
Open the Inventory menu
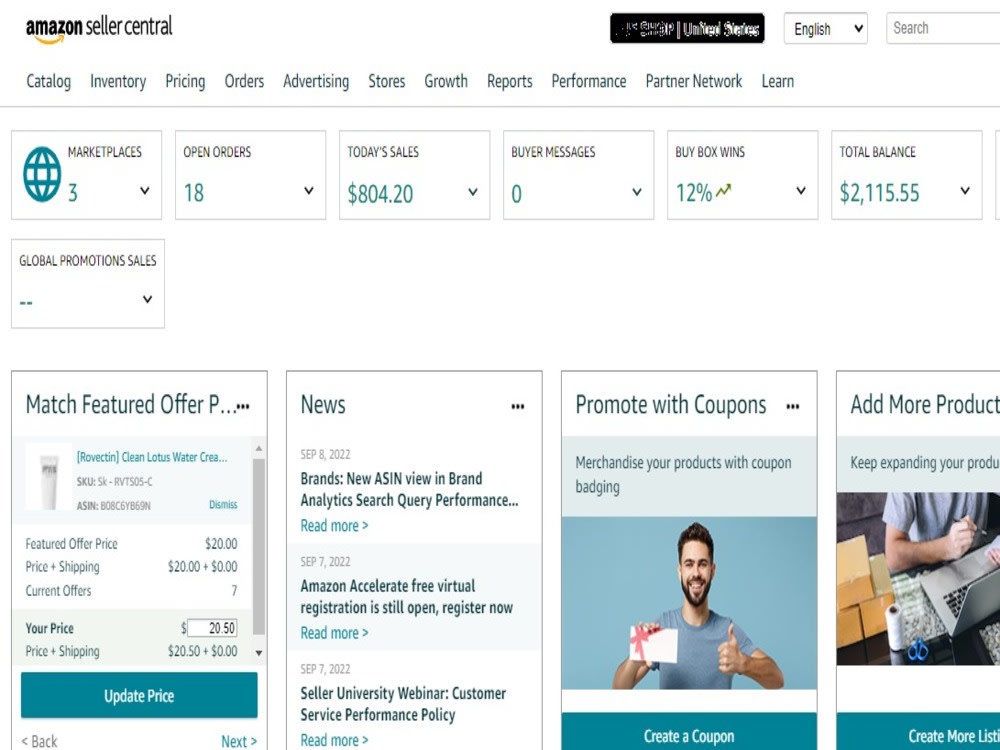118,82
